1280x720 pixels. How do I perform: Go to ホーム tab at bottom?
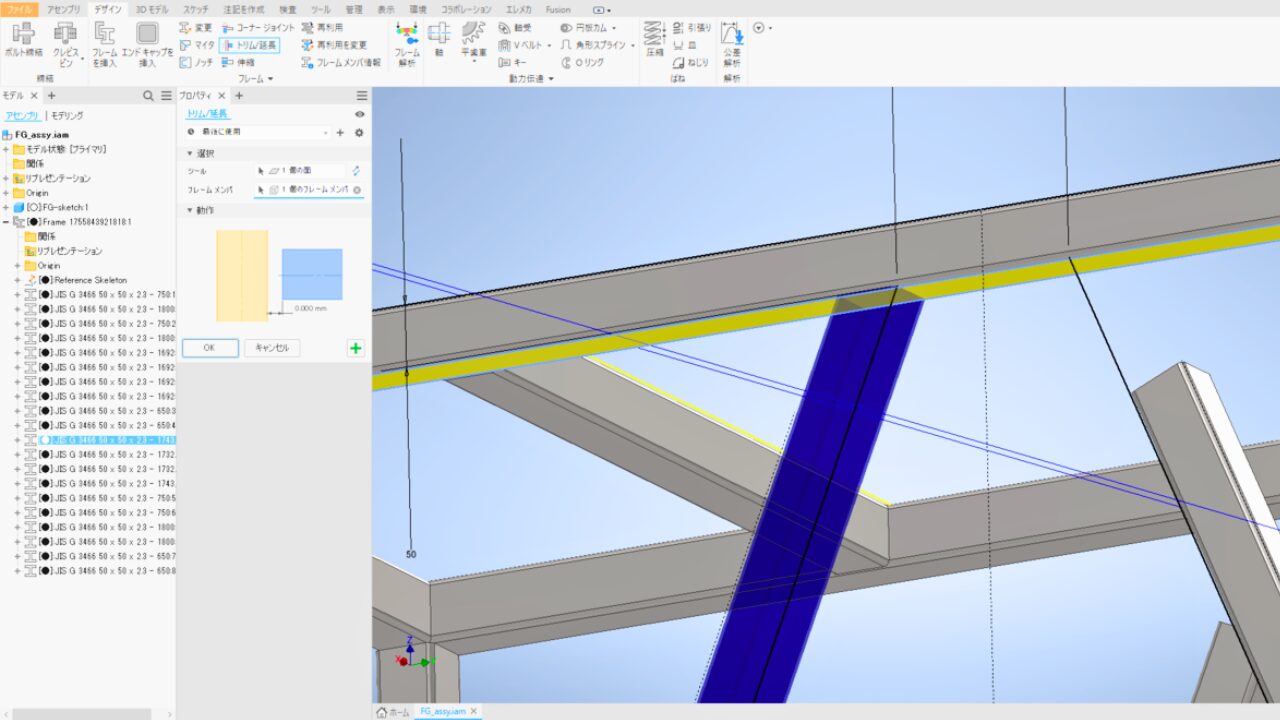pyautogui.click(x=393, y=711)
